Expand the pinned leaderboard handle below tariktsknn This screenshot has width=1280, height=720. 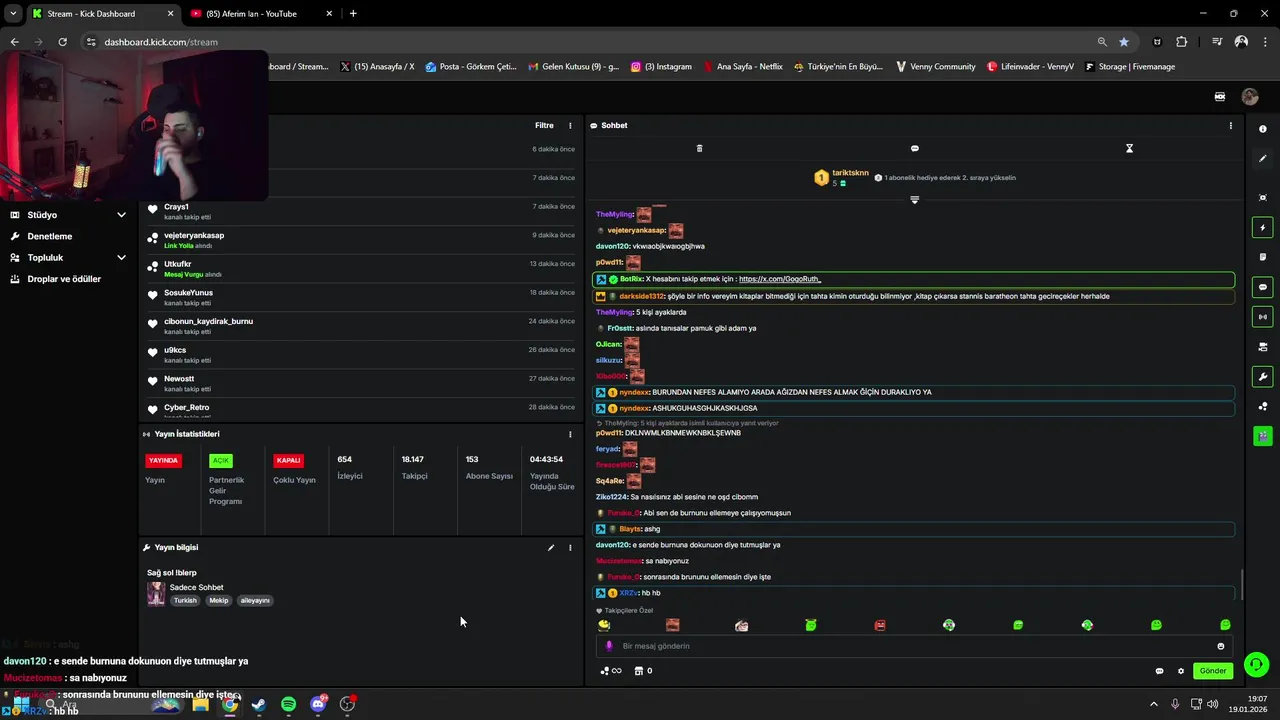tap(914, 199)
